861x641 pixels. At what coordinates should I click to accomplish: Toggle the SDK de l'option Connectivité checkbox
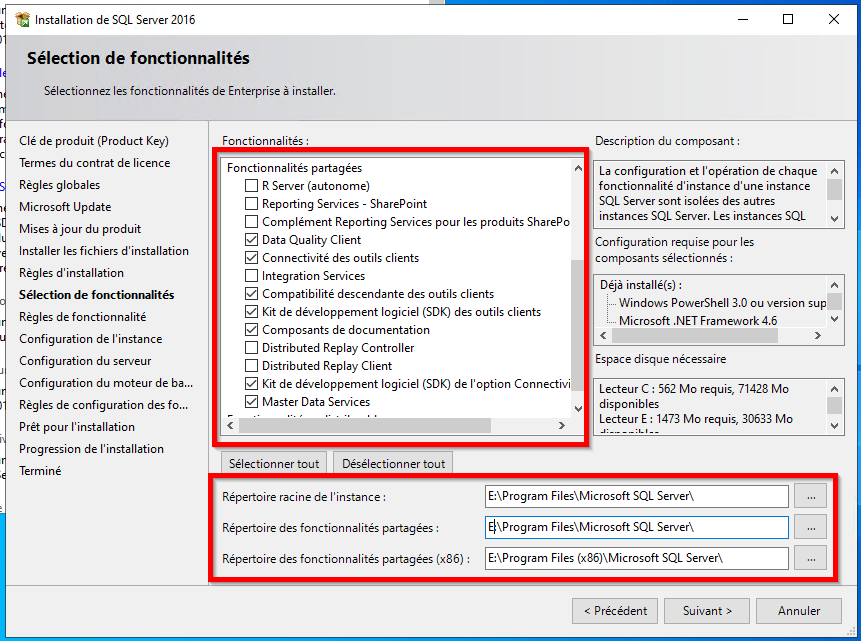[x=251, y=384]
